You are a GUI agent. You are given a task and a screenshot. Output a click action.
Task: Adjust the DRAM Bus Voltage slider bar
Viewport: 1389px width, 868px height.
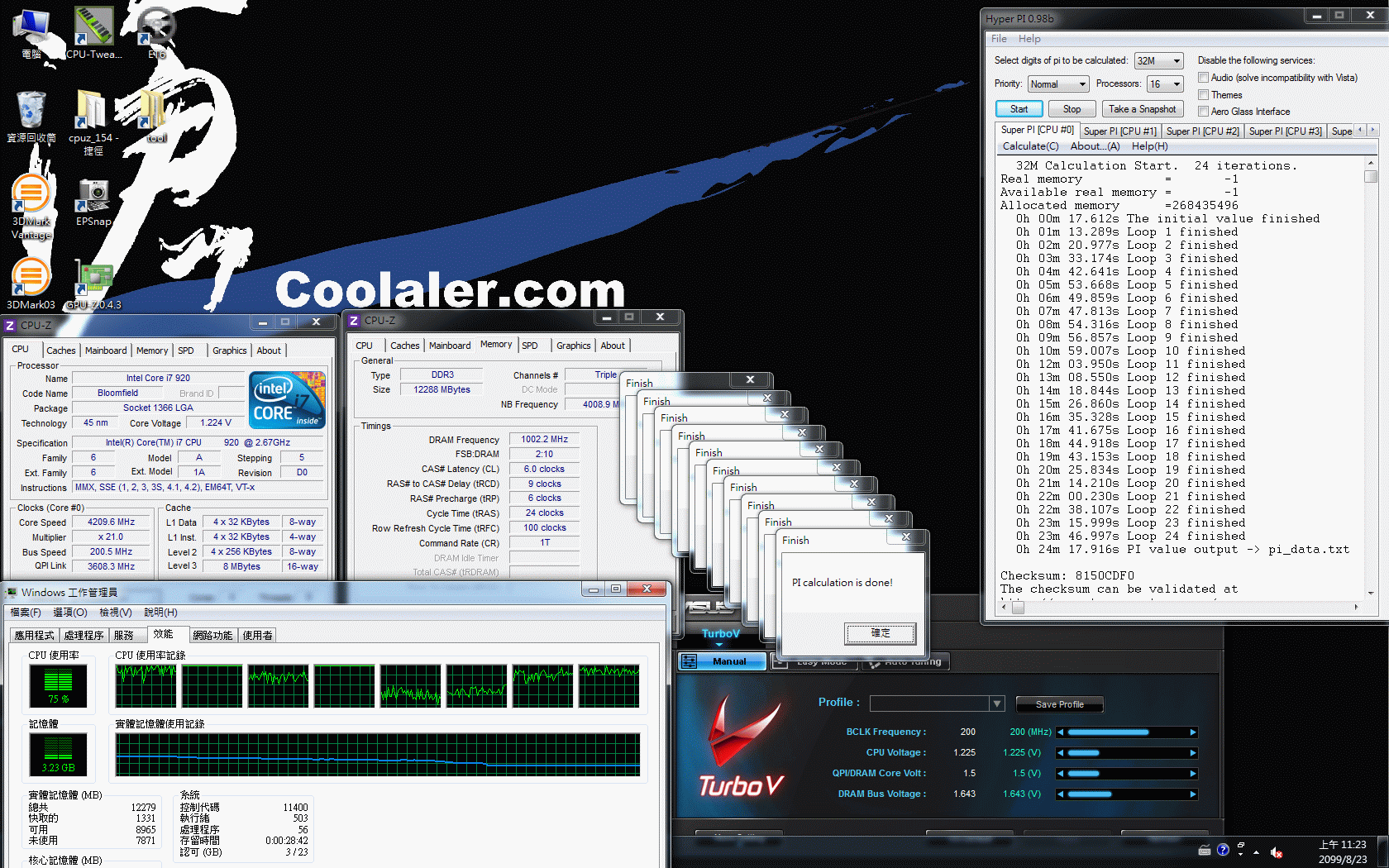1127,794
